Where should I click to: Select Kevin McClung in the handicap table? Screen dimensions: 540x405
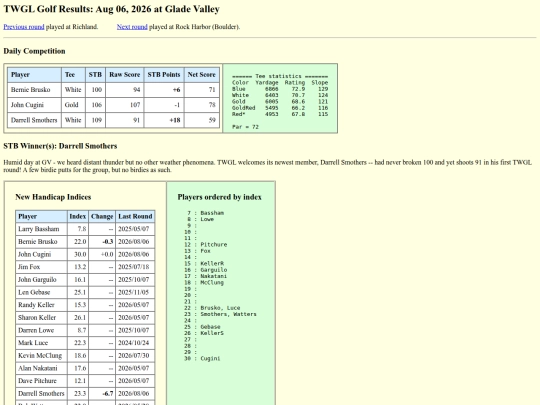(x=40, y=356)
